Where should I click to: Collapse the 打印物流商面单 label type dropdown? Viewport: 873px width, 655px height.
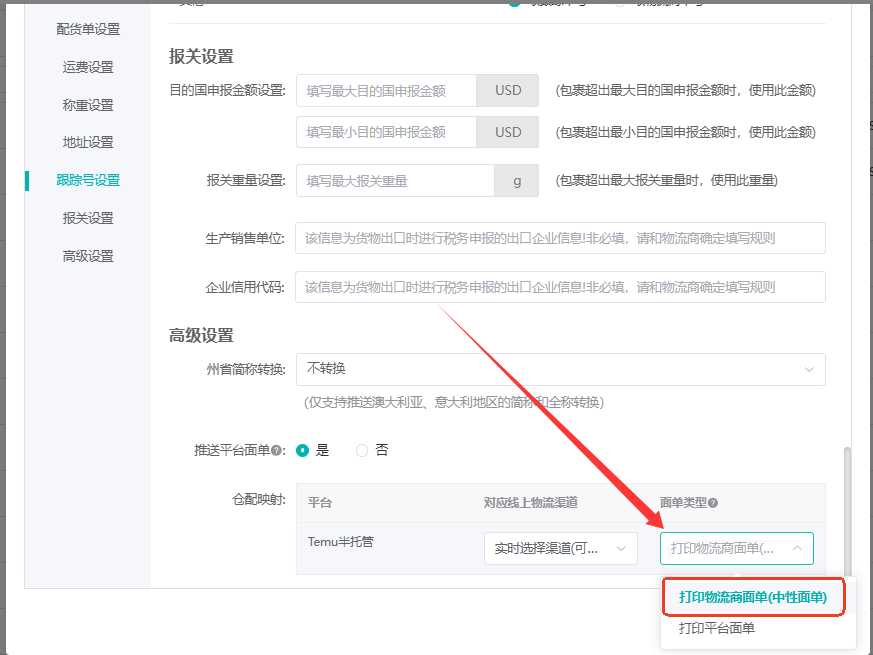click(x=737, y=549)
